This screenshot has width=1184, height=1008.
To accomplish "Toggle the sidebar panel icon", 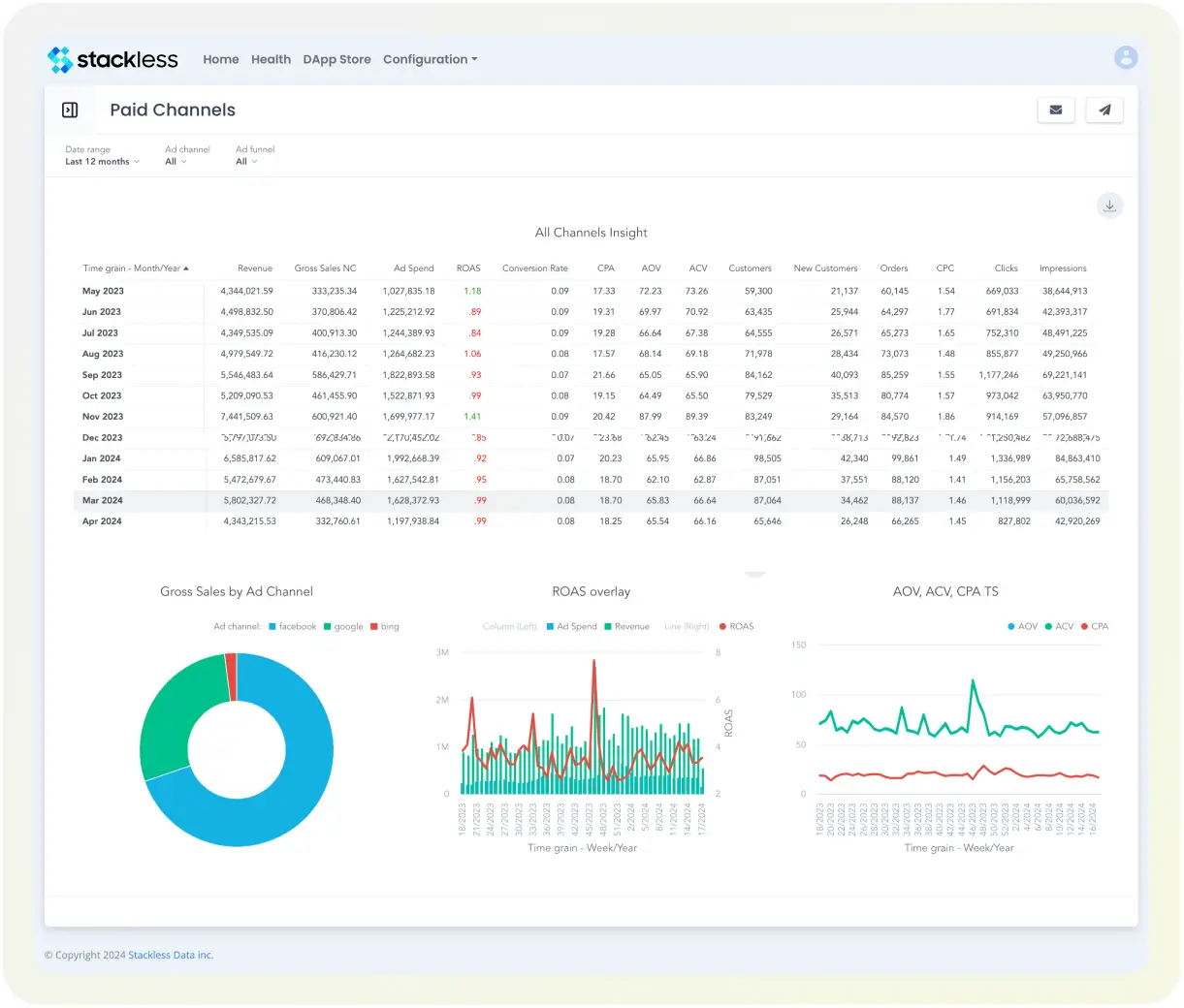I will coord(70,110).
